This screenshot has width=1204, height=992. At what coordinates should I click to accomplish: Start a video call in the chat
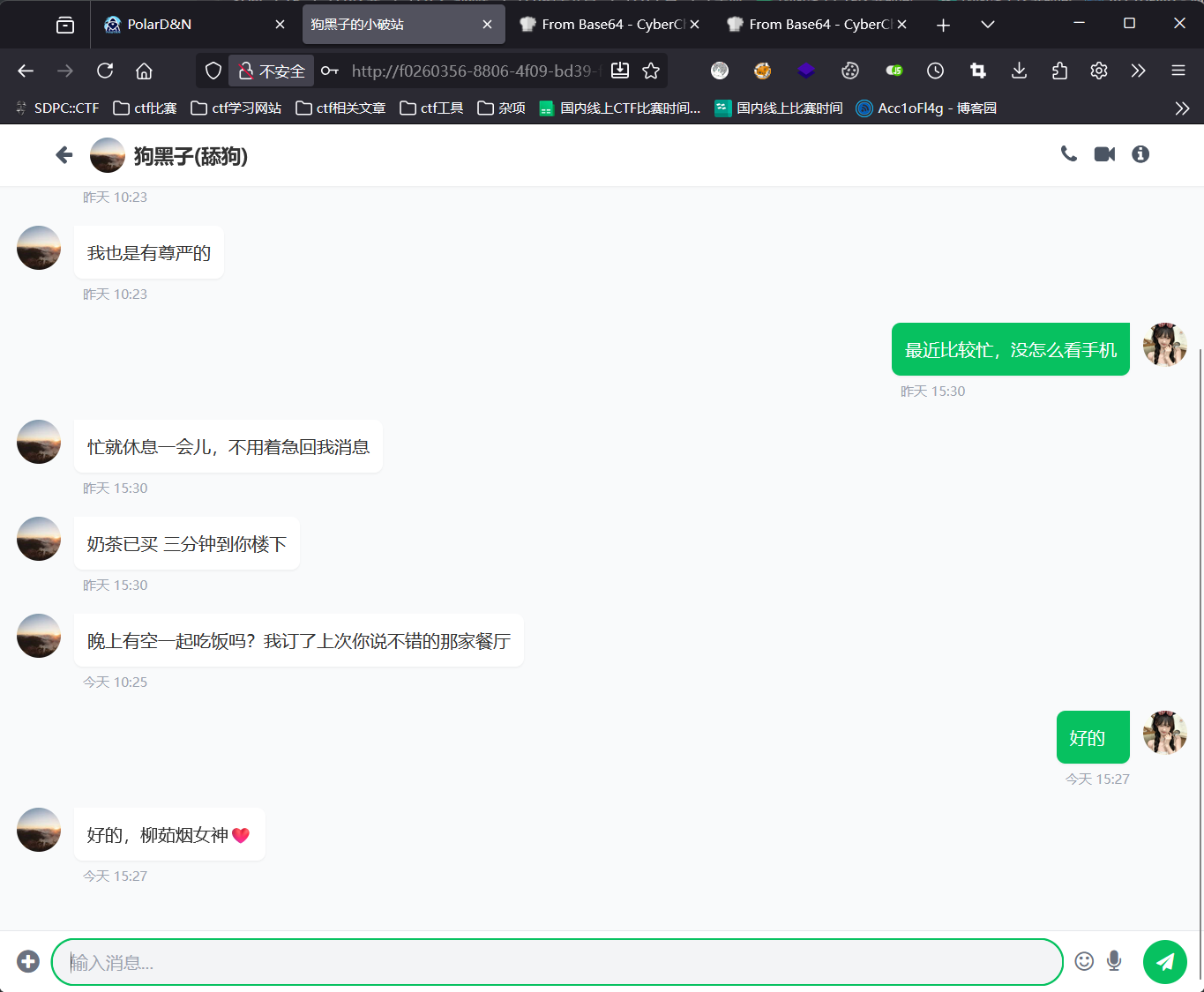1103,154
